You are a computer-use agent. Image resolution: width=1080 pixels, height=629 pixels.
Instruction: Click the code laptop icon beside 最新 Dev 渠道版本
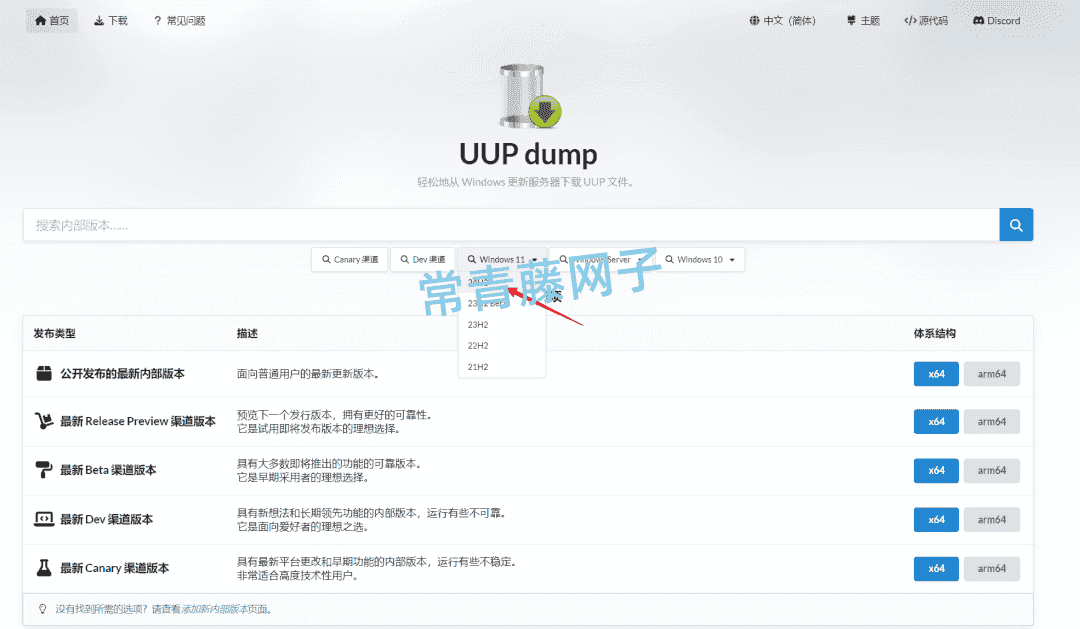(x=44, y=519)
